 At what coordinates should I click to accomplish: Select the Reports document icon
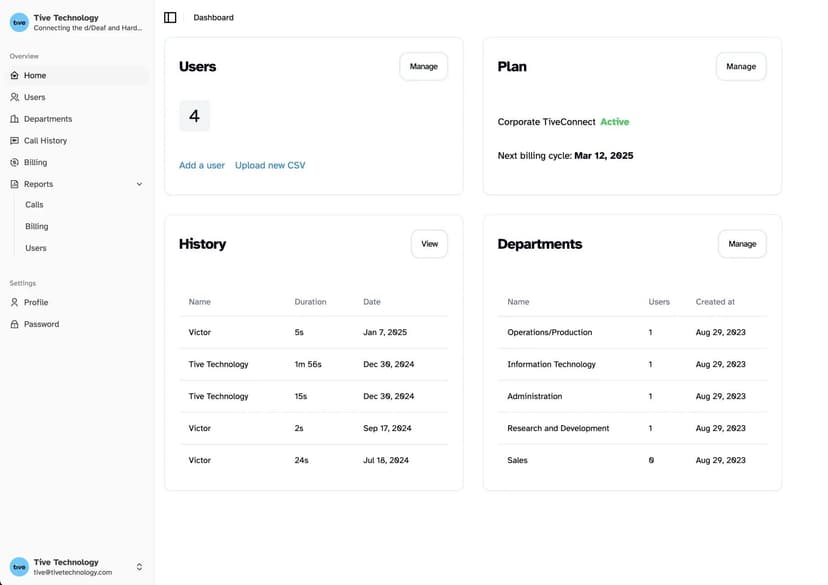click(x=14, y=184)
